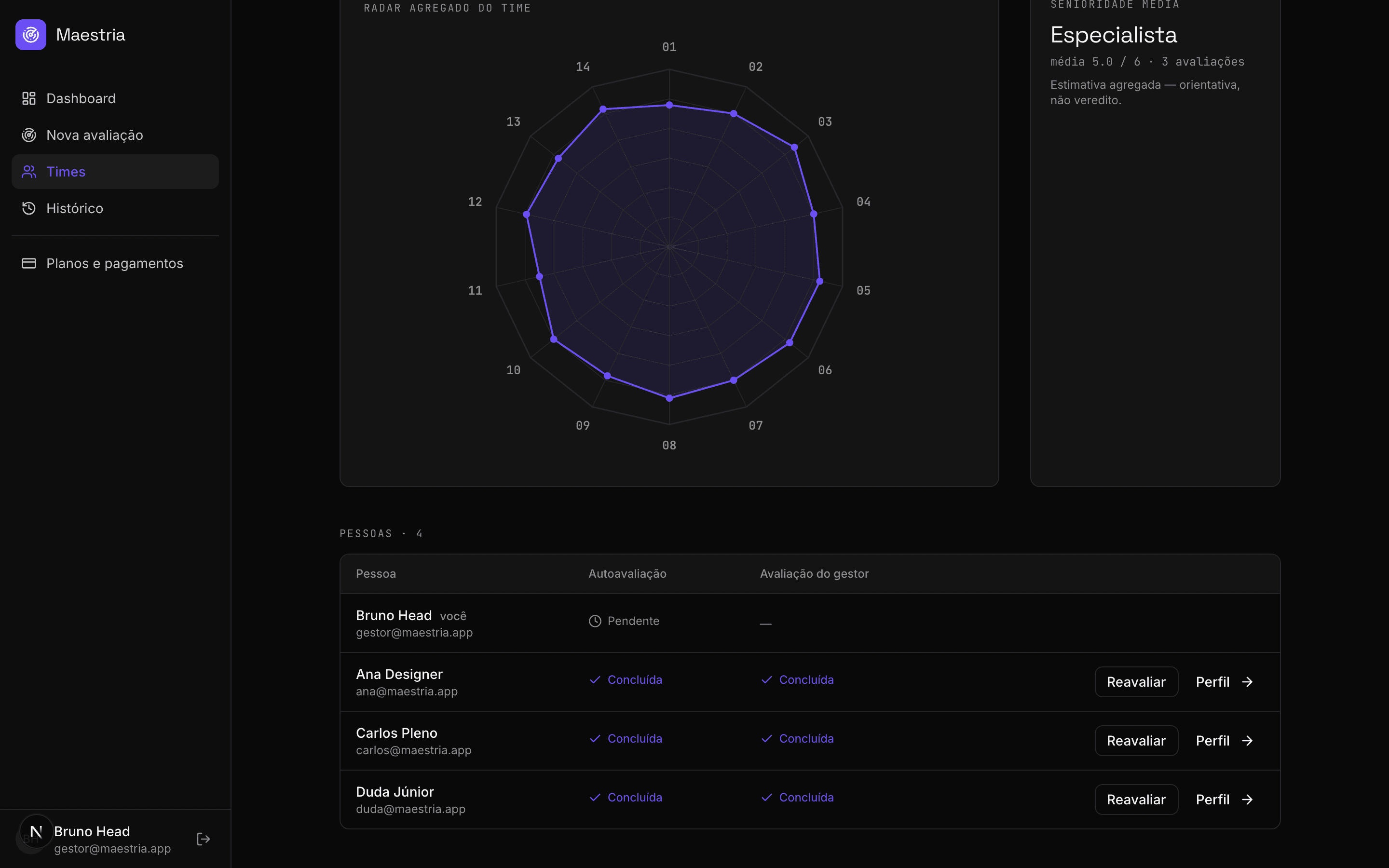This screenshot has width=1389, height=868.
Task: Click the radar data point on axis 12
Action: coord(526,214)
